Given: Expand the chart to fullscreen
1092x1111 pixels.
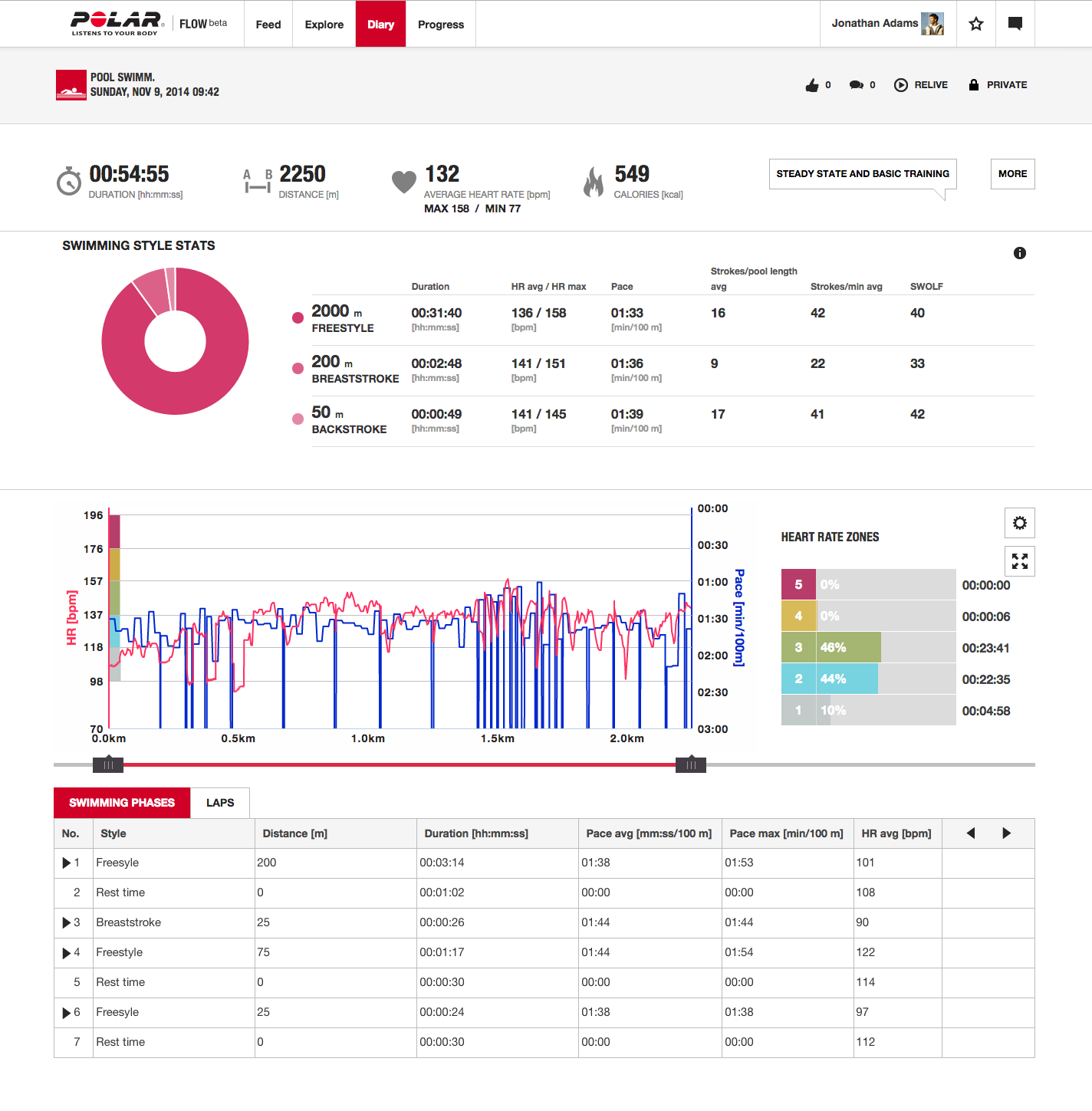Looking at the screenshot, I should tap(1019, 561).
